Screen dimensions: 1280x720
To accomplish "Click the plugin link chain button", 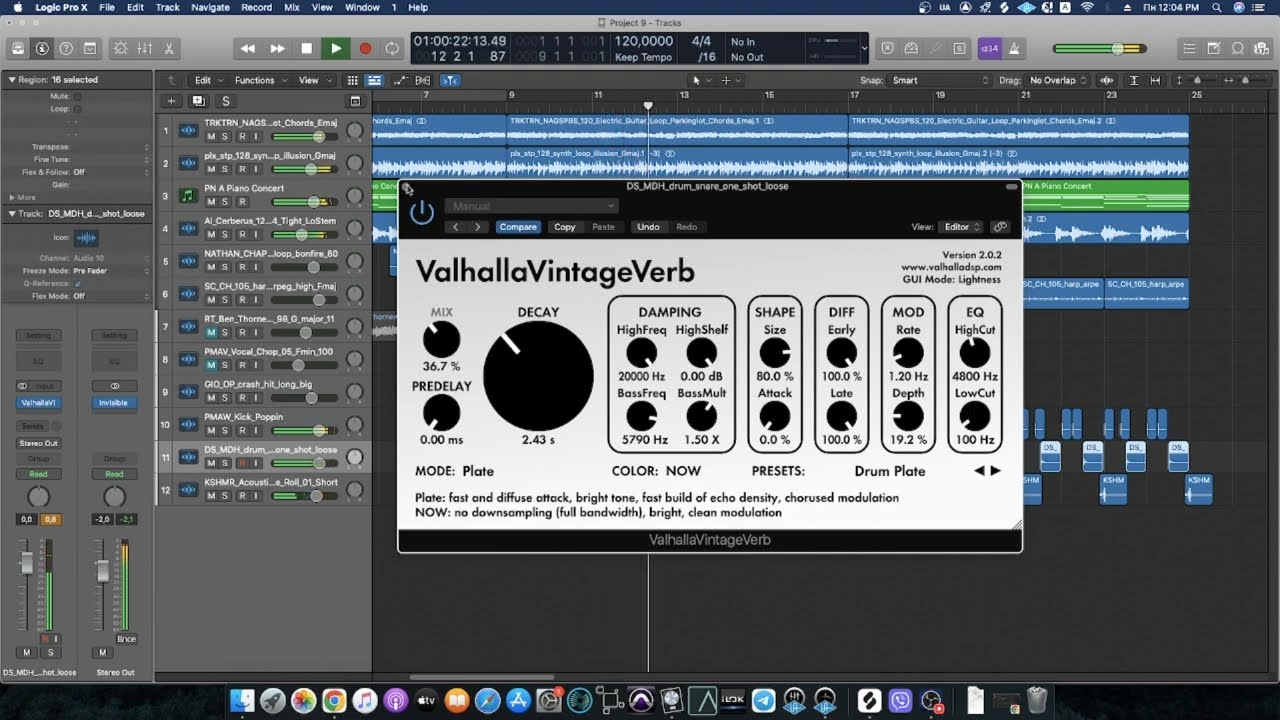I will [1000, 227].
